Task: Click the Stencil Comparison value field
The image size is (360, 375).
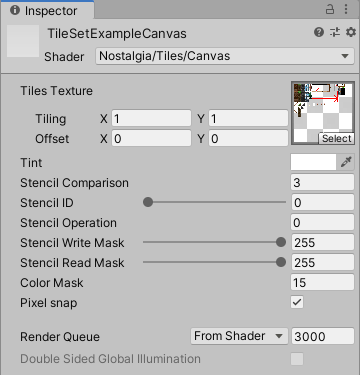Action: point(322,183)
